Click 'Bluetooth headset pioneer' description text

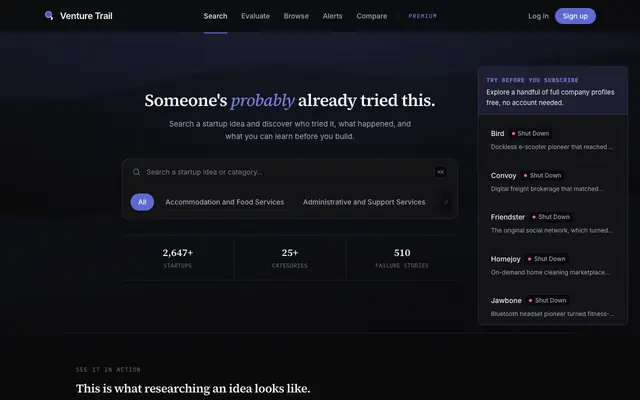[552, 314]
